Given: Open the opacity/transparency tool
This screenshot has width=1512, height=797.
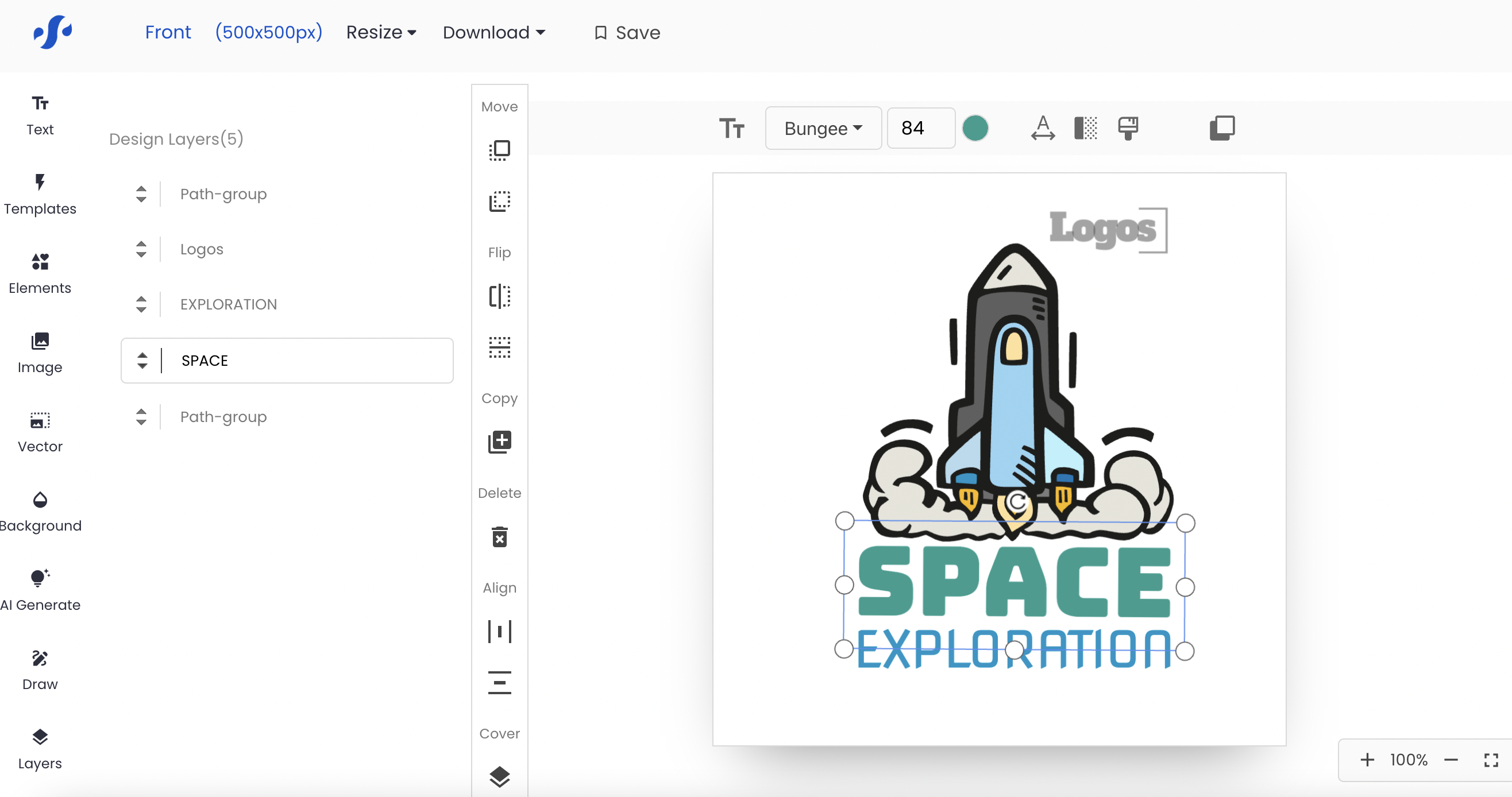Looking at the screenshot, I should (x=1085, y=128).
